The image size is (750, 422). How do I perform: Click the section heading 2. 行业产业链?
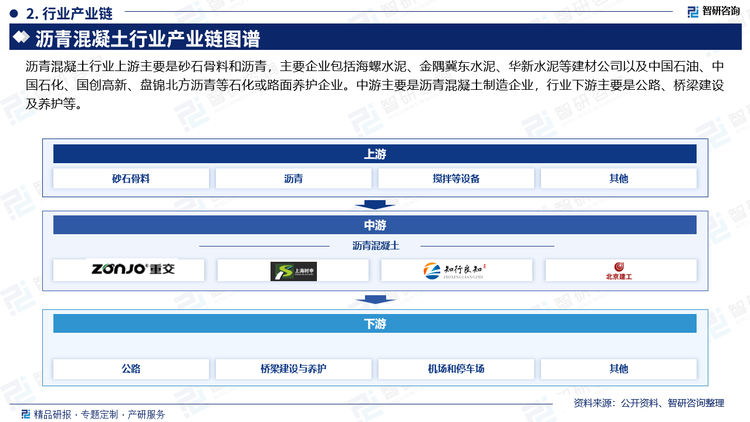tap(69, 13)
